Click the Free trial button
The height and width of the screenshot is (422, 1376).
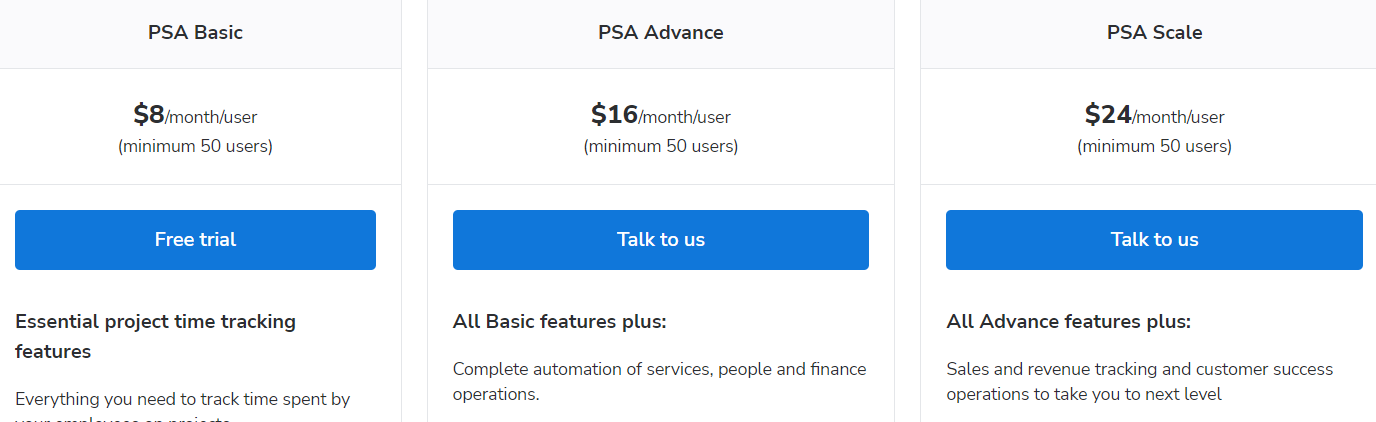coord(195,240)
